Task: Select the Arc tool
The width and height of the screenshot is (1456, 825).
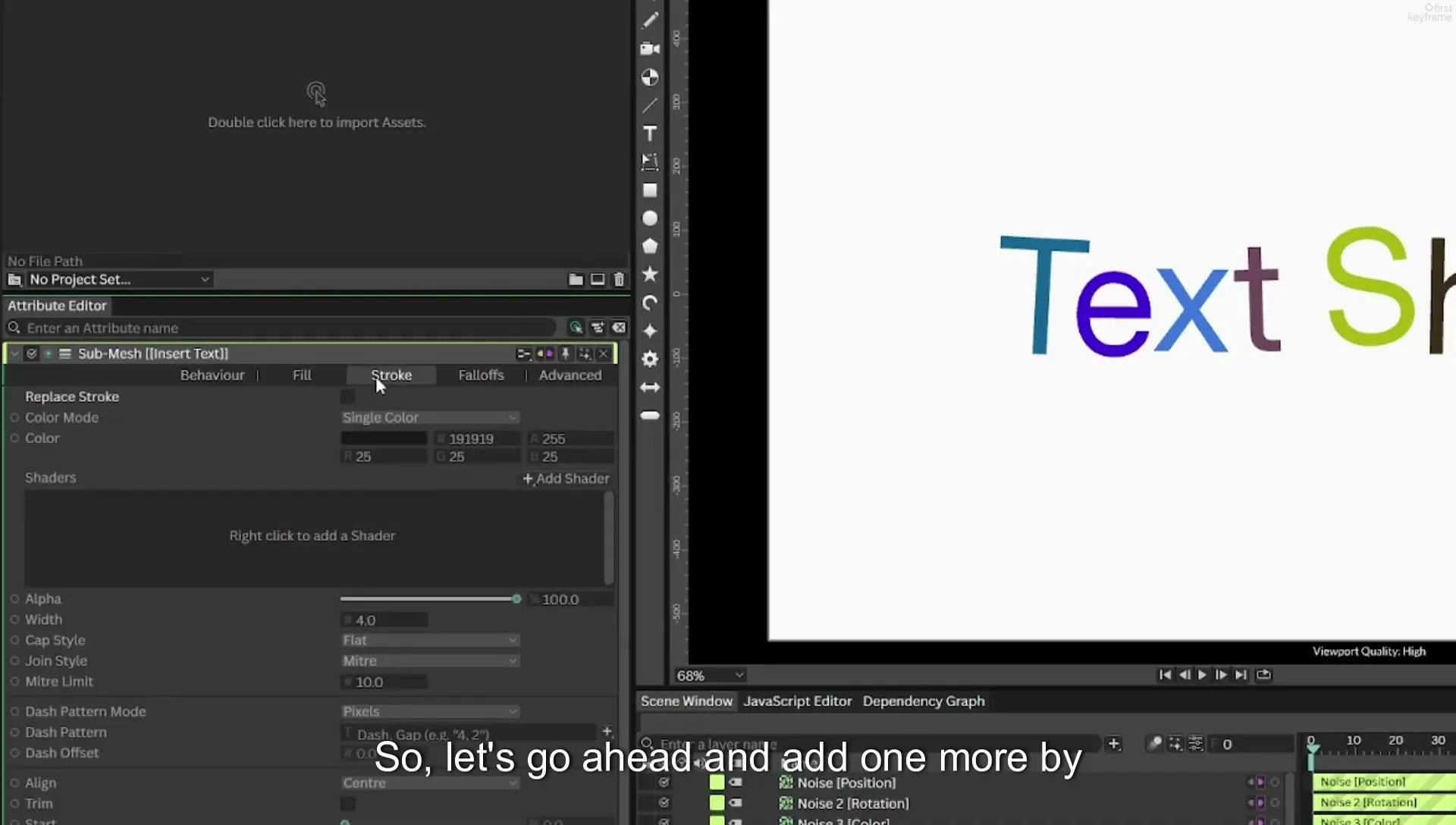Action: pos(650,303)
